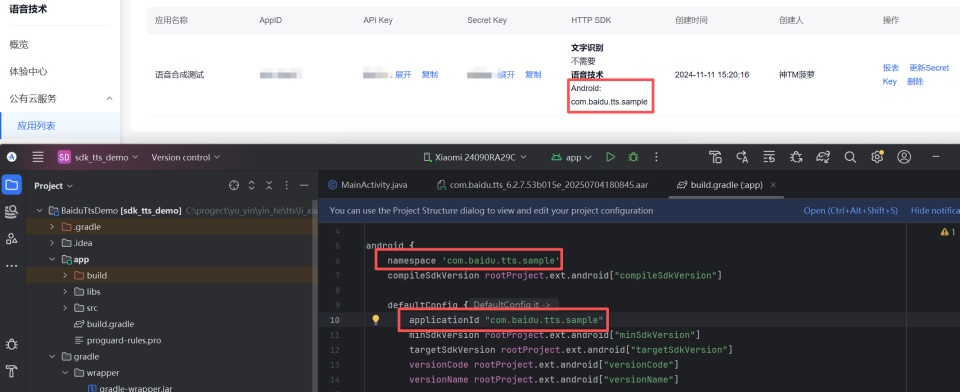
Task: Click 复制 next to the API Key
Action: 430,75
